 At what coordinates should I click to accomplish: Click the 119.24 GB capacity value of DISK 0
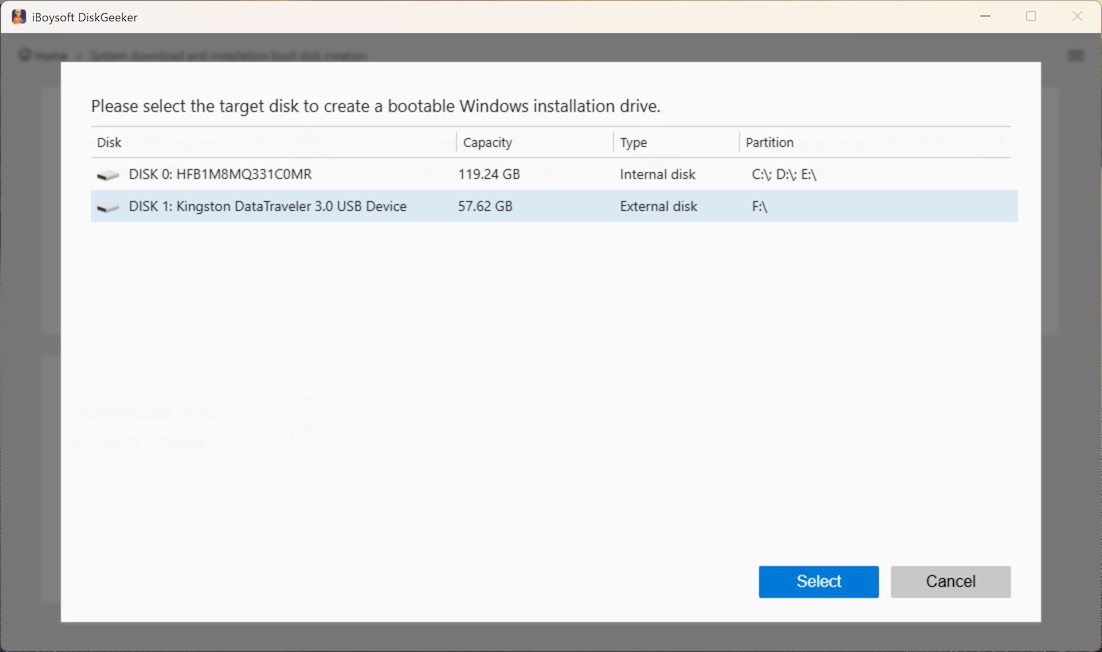tap(489, 174)
